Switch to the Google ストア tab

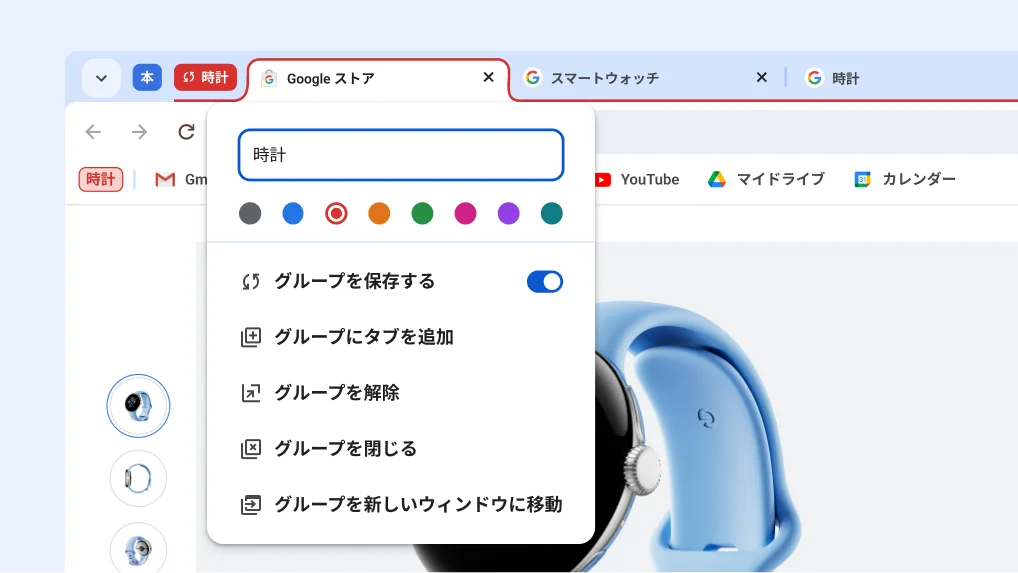click(x=378, y=80)
